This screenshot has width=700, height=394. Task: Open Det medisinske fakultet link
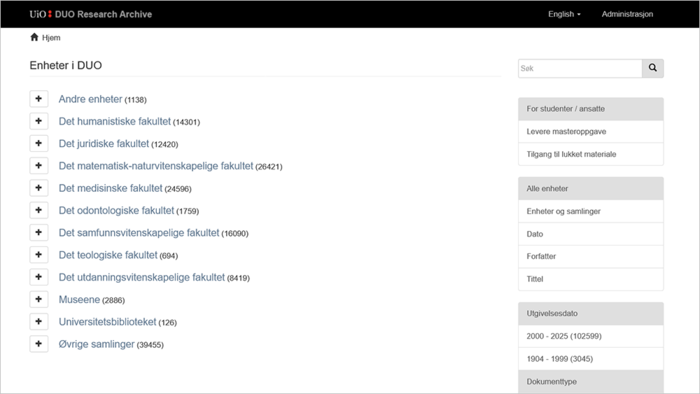pyautogui.click(x=110, y=188)
